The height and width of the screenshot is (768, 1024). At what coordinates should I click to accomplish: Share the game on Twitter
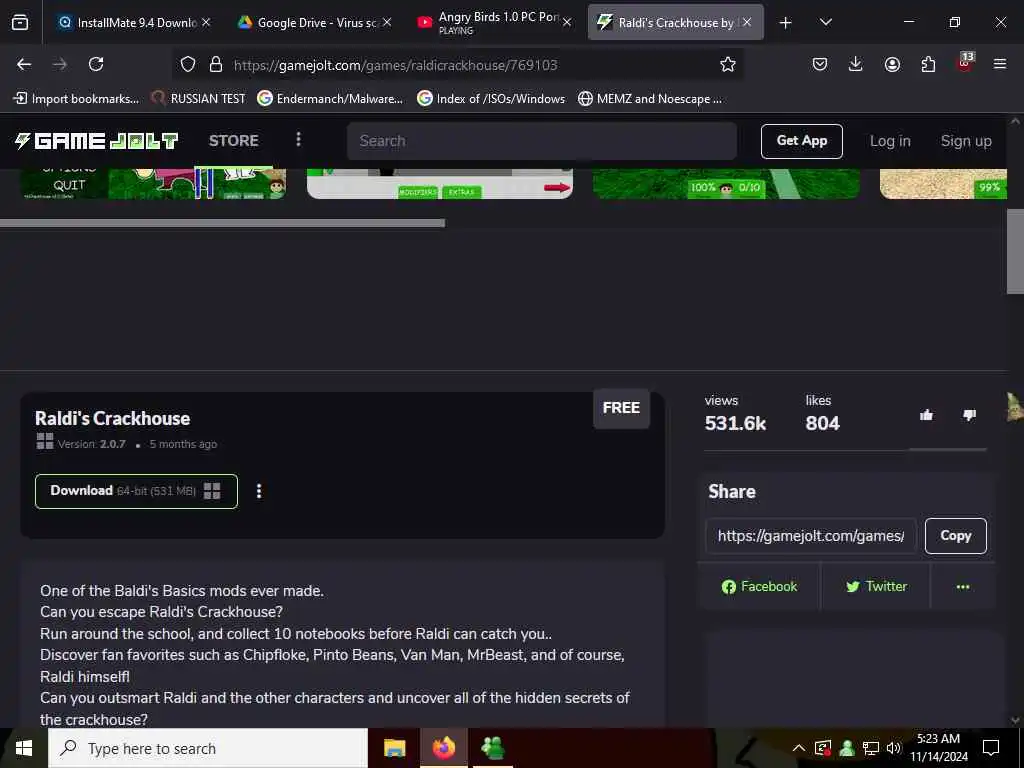click(876, 586)
